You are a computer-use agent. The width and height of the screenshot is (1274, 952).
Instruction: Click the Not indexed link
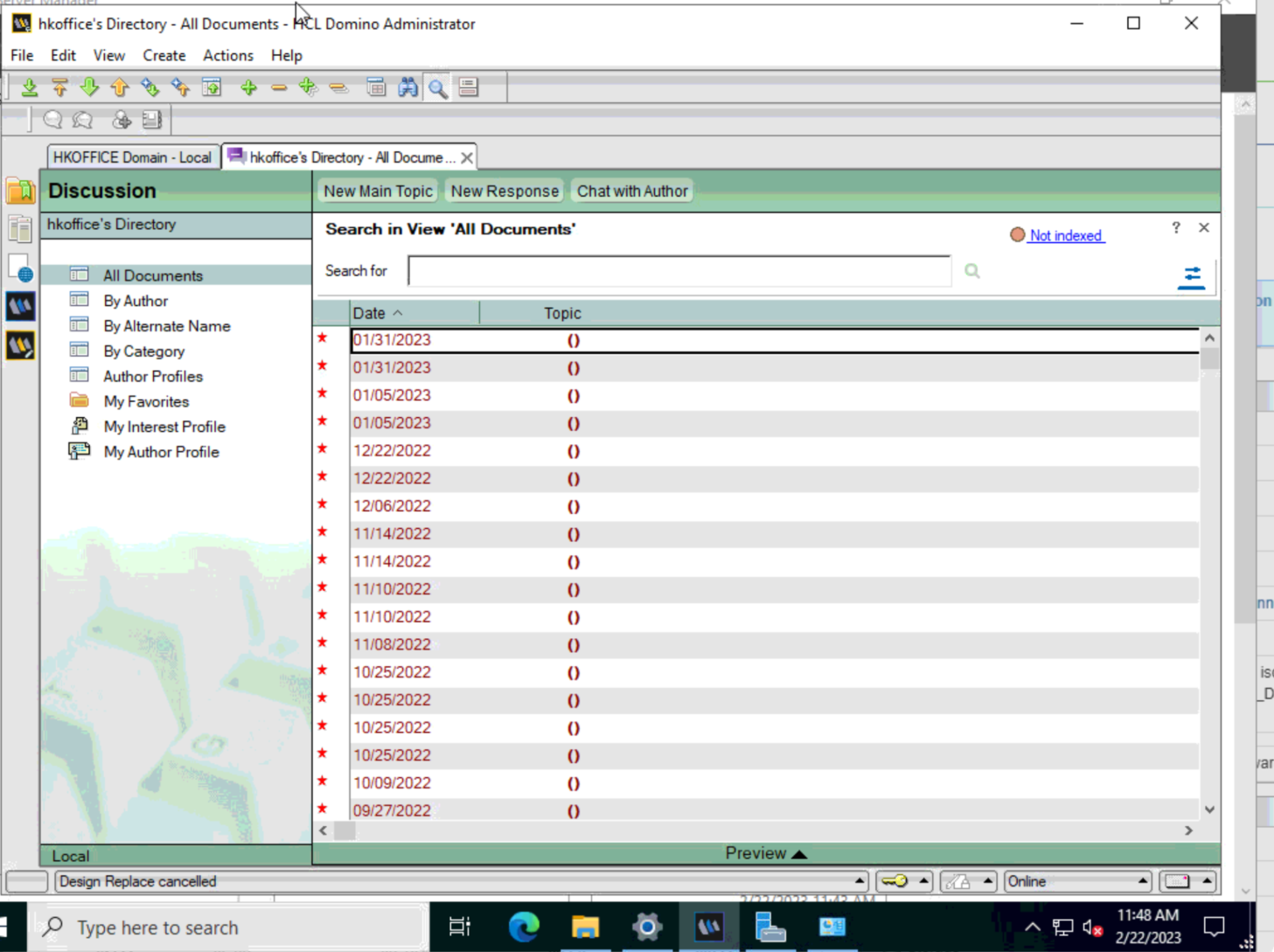pos(1066,235)
